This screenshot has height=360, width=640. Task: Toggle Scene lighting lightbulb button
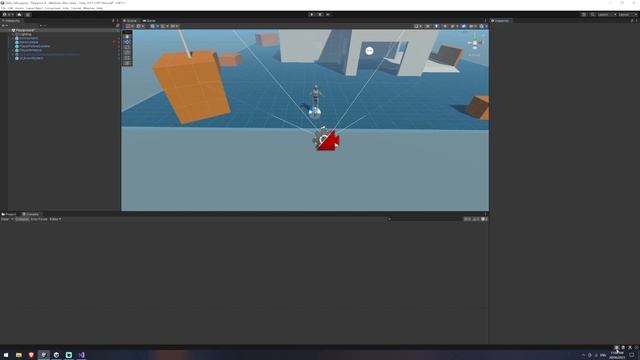click(x=436, y=26)
